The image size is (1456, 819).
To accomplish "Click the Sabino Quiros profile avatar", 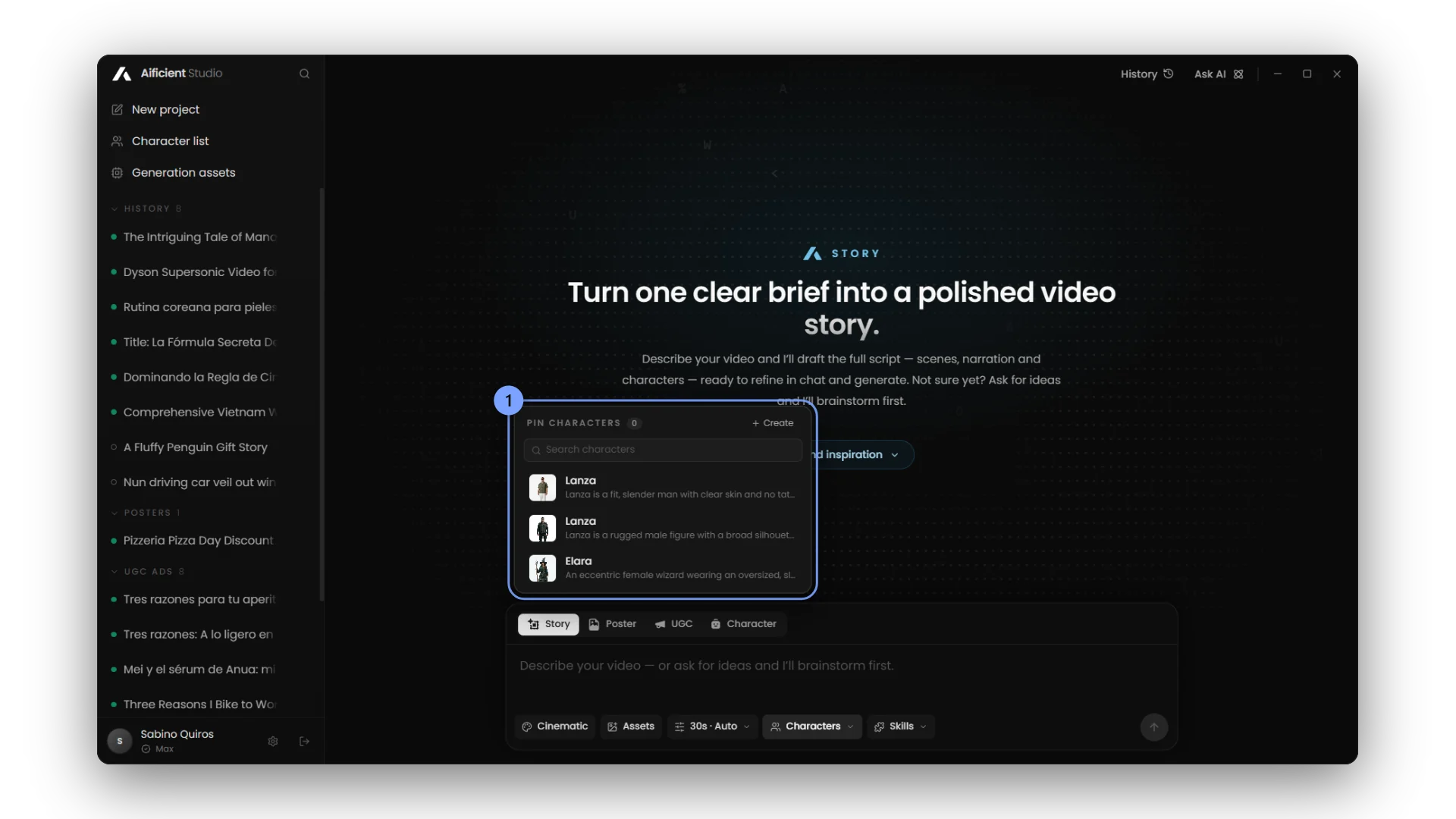I will pyautogui.click(x=120, y=742).
